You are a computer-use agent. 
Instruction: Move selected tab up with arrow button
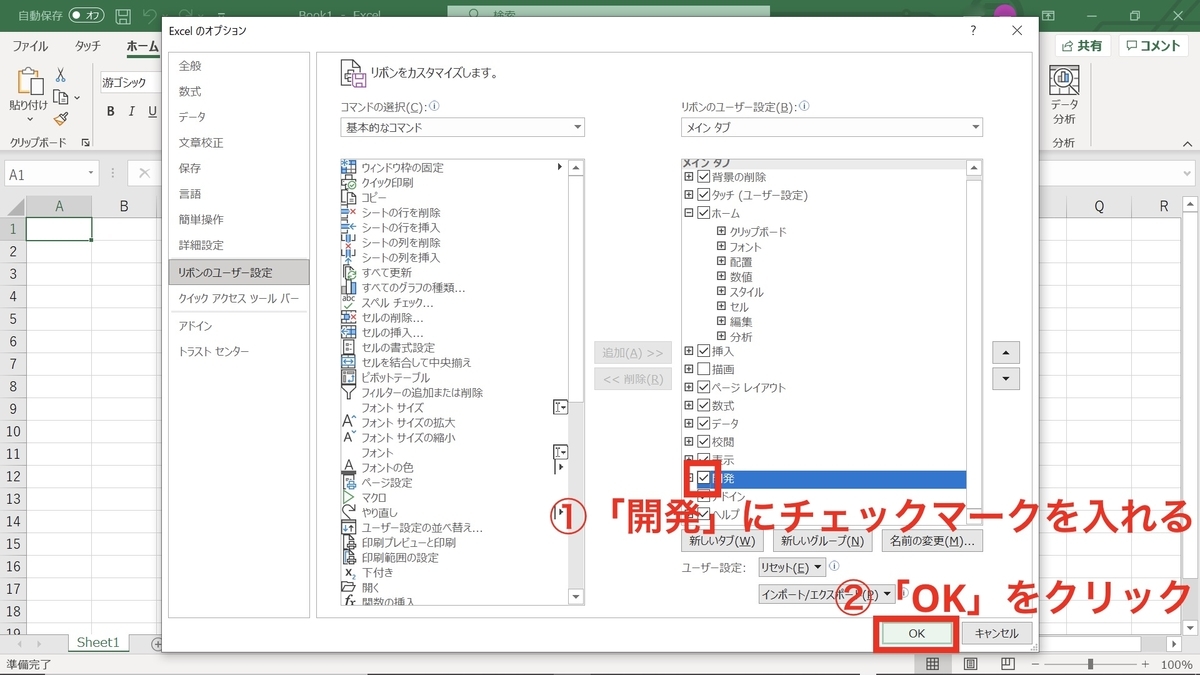(1006, 353)
